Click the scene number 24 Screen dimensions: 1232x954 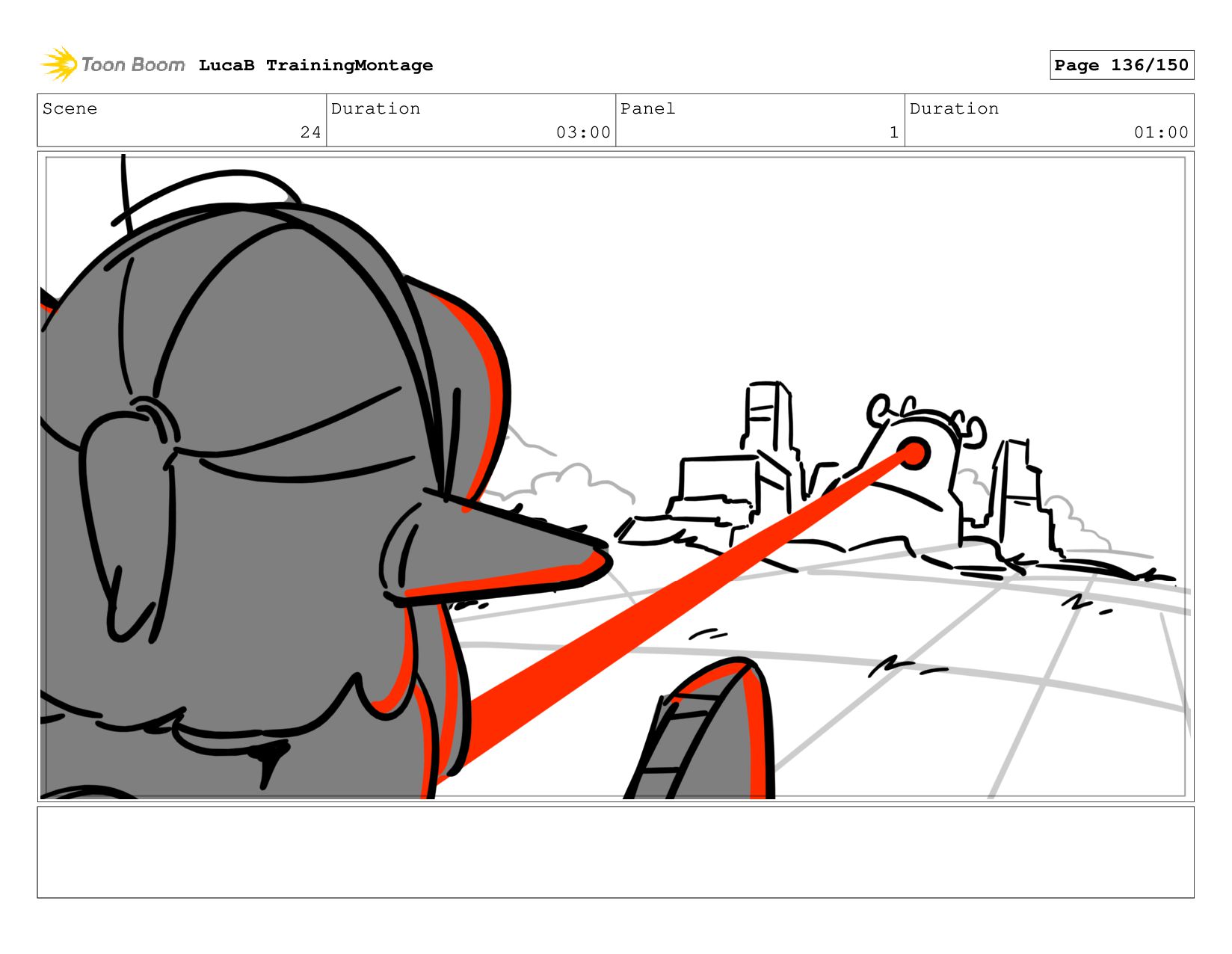point(311,132)
